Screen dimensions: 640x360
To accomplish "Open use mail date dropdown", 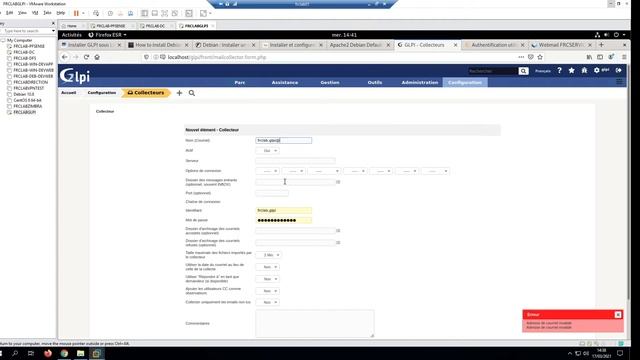I will 268,267.
